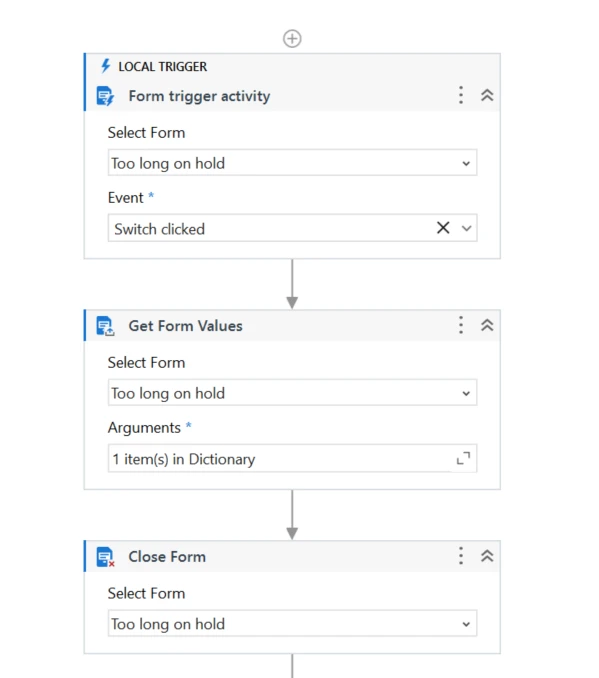The width and height of the screenshot is (599, 678).
Task: Expand Arguments dictionary editor icon
Action: 463,458
